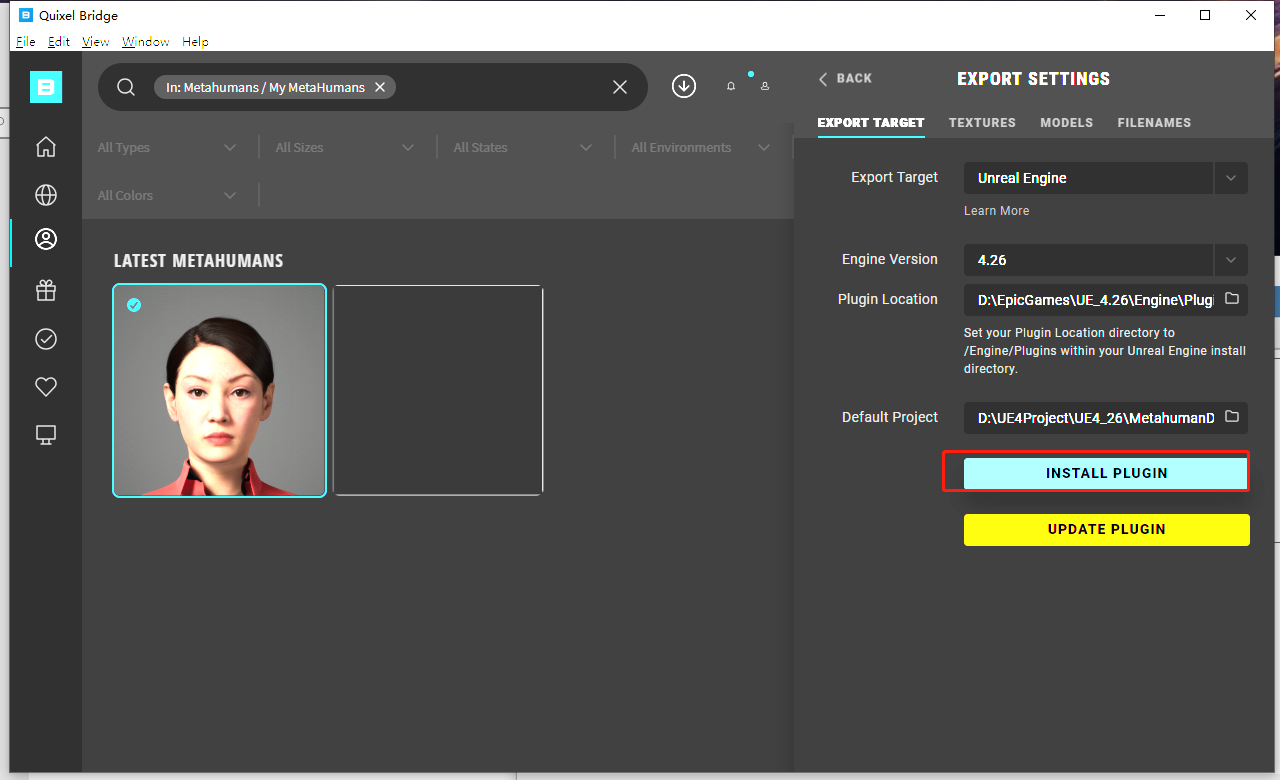The height and width of the screenshot is (780, 1280).
Task: Switch to the Textures tab
Action: pos(982,123)
